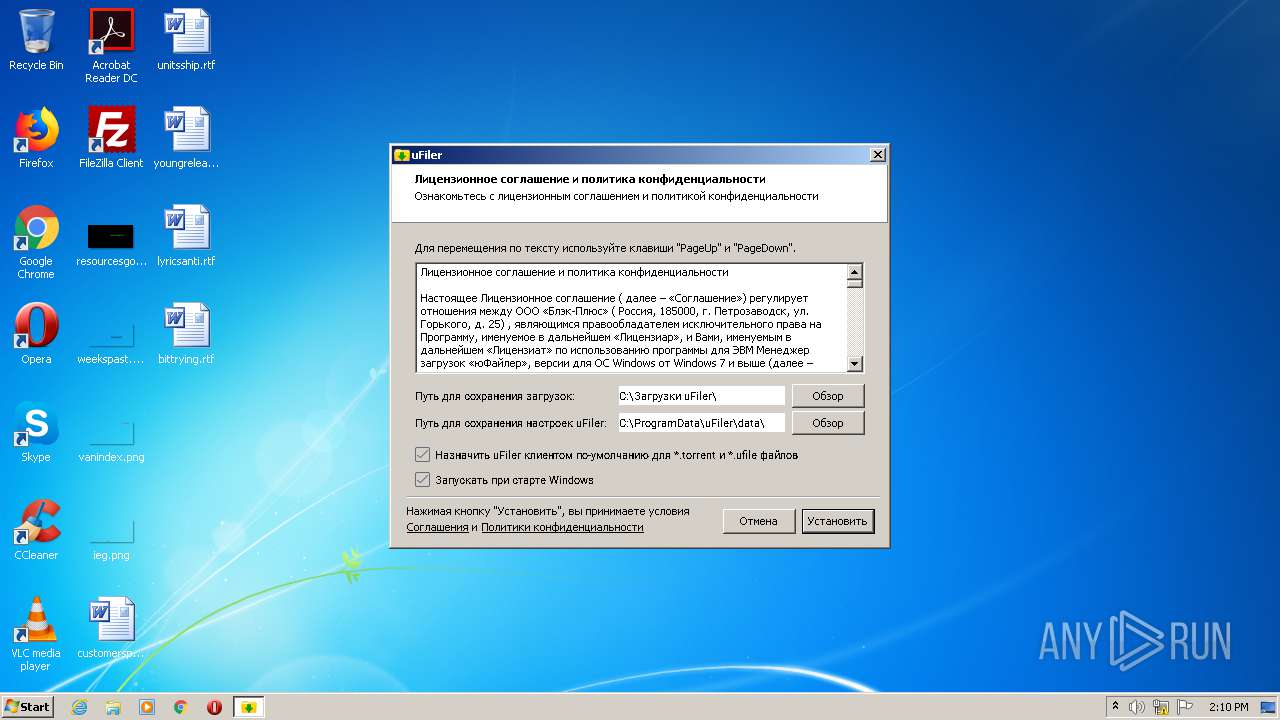The width and height of the screenshot is (1280, 720).
Task: Open the Политики конфиденциальности link
Action: pyautogui.click(x=562, y=527)
